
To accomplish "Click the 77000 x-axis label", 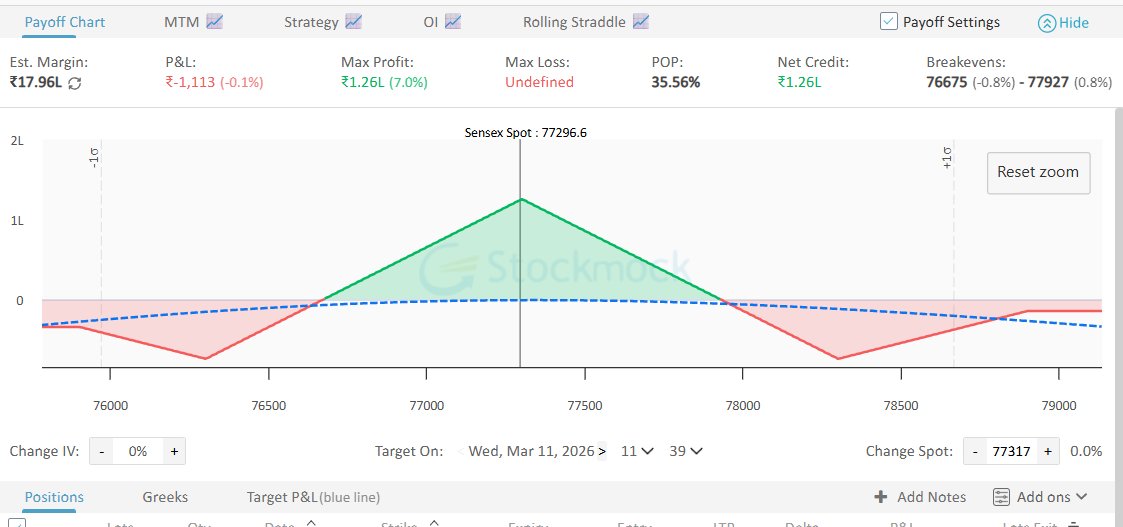I will [x=427, y=405].
